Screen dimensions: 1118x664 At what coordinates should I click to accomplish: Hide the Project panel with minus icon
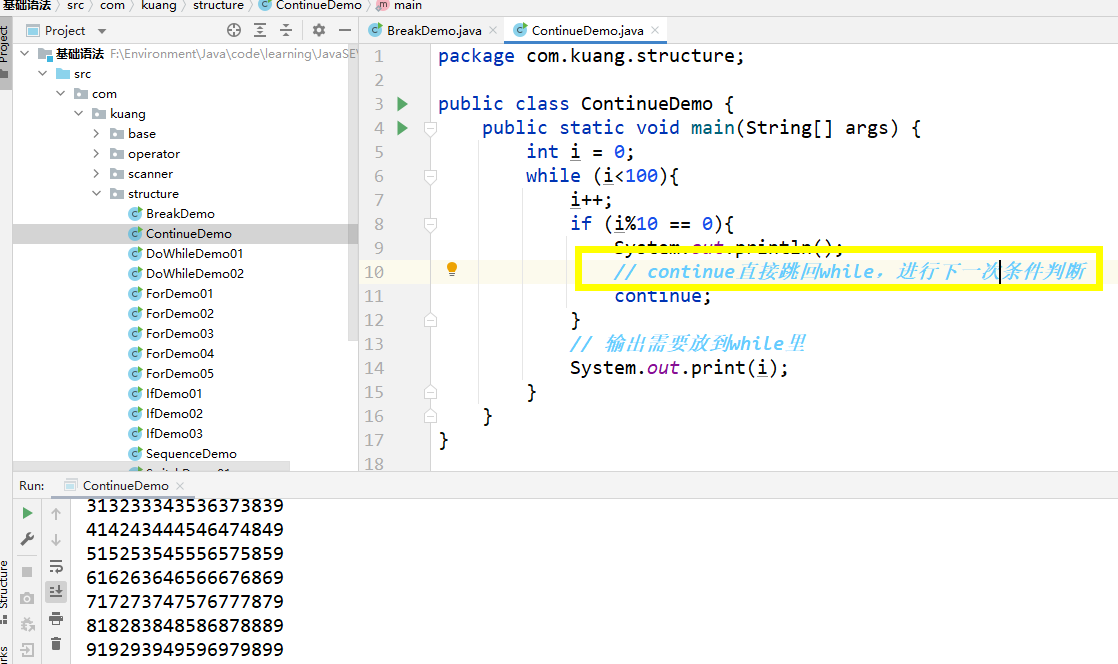[x=345, y=30]
